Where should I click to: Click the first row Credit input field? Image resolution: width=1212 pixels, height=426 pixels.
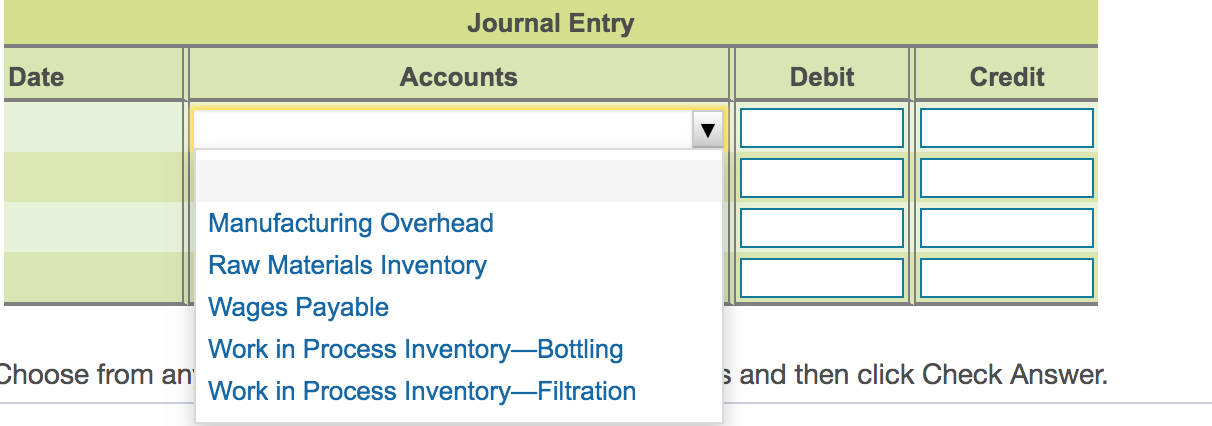pyautogui.click(x=1006, y=128)
